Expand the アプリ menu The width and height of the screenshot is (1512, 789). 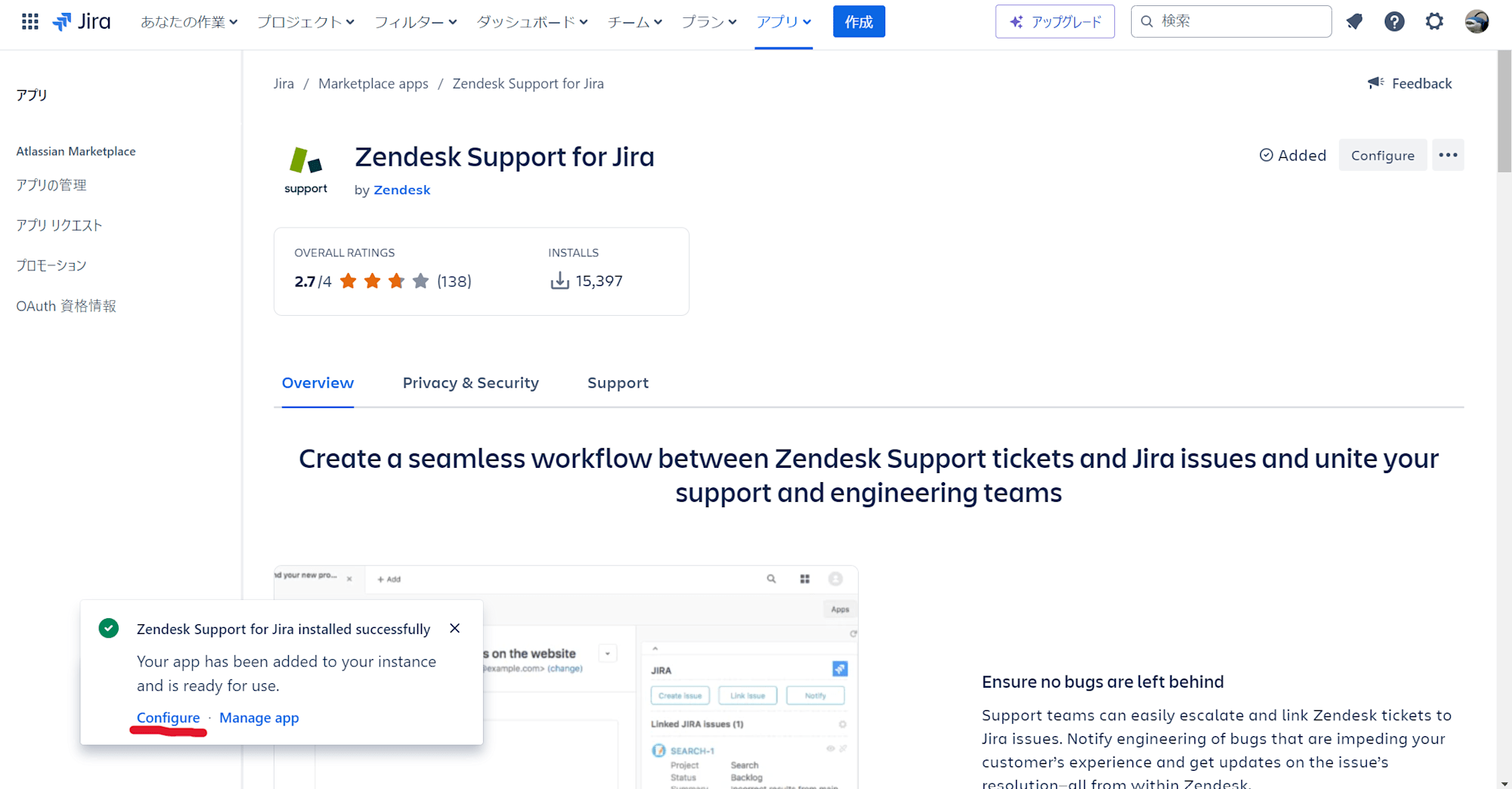pyautogui.click(x=784, y=22)
